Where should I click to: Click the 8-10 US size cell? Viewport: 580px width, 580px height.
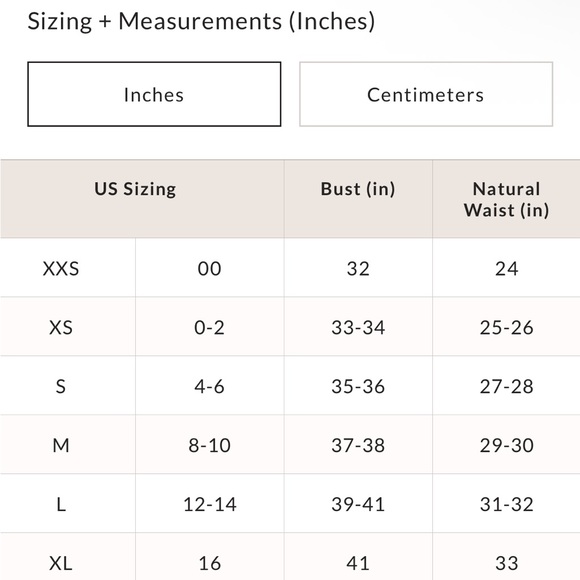pos(210,445)
